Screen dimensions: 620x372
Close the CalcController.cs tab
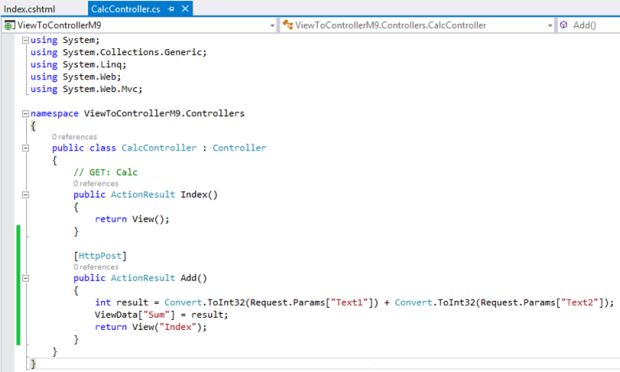(x=185, y=9)
